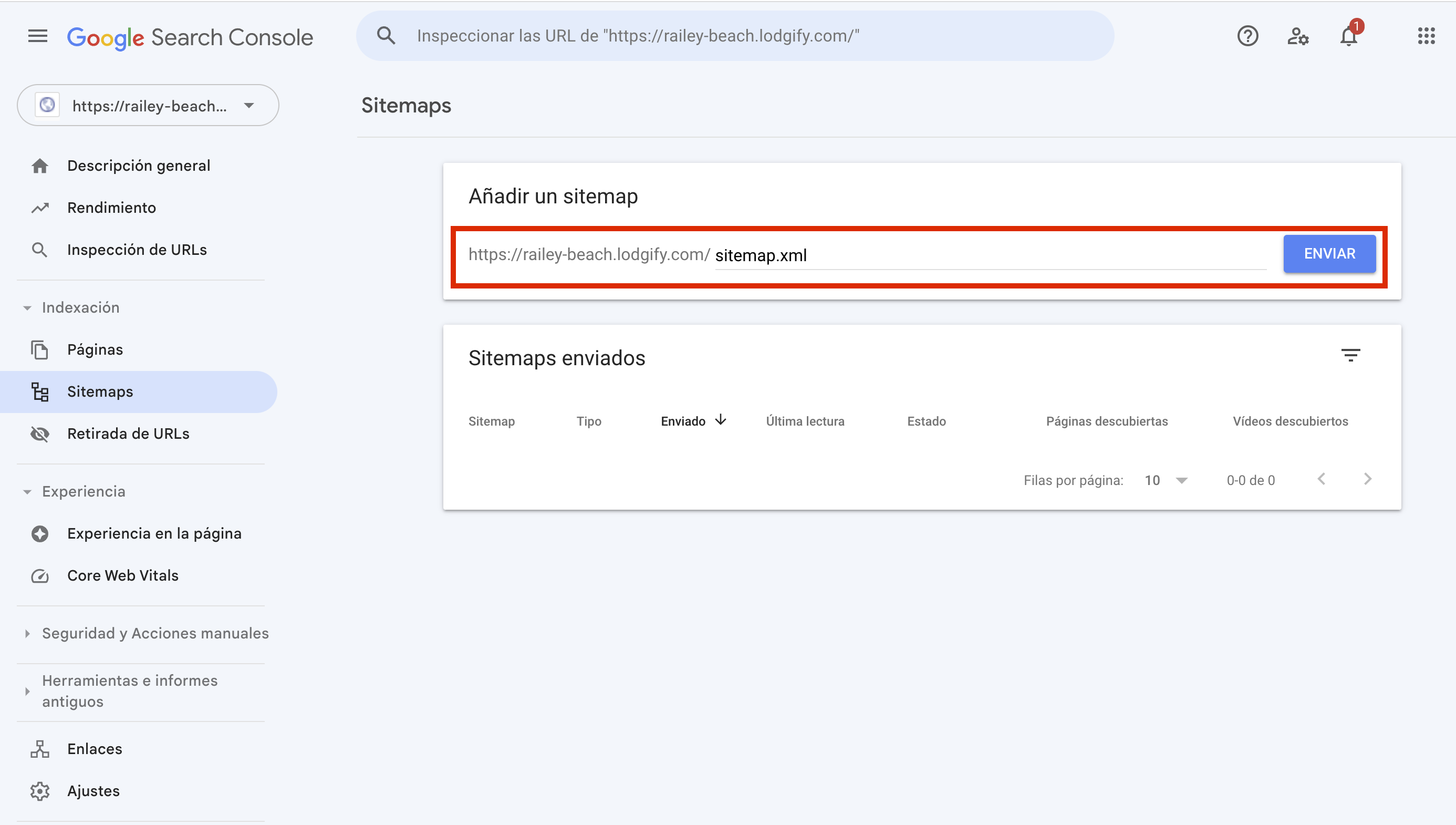Open the rows per page dropdown
Image resolution: width=1456 pixels, height=825 pixels.
pos(1166,480)
